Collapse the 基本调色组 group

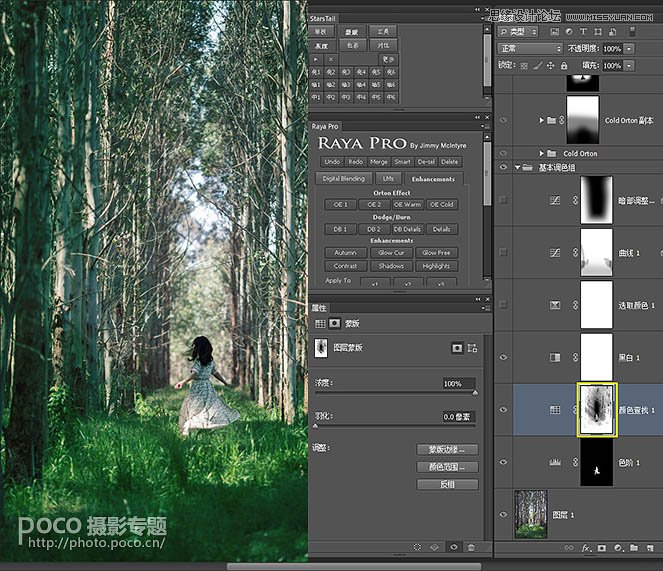(517, 167)
